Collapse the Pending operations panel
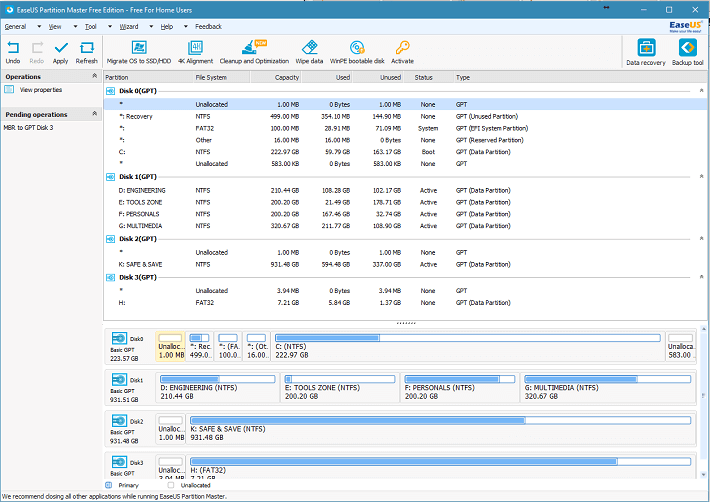The width and height of the screenshot is (710, 502). point(95,114)
